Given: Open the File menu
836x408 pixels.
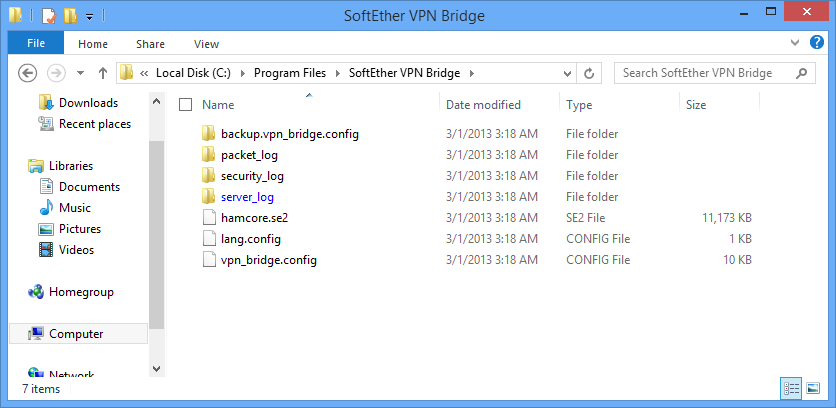Looking at the screenshot, I should [x=36, y=44].
